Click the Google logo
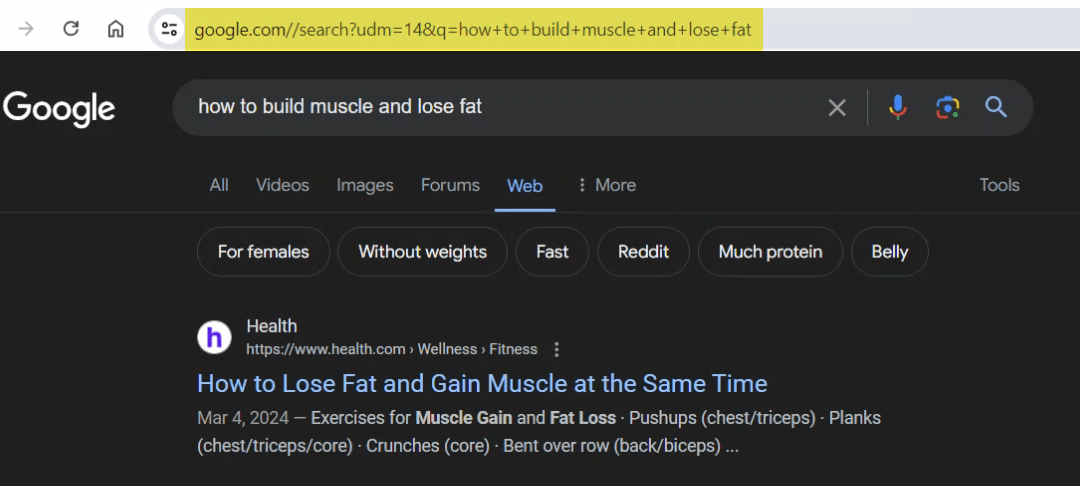 click(59, 108)
